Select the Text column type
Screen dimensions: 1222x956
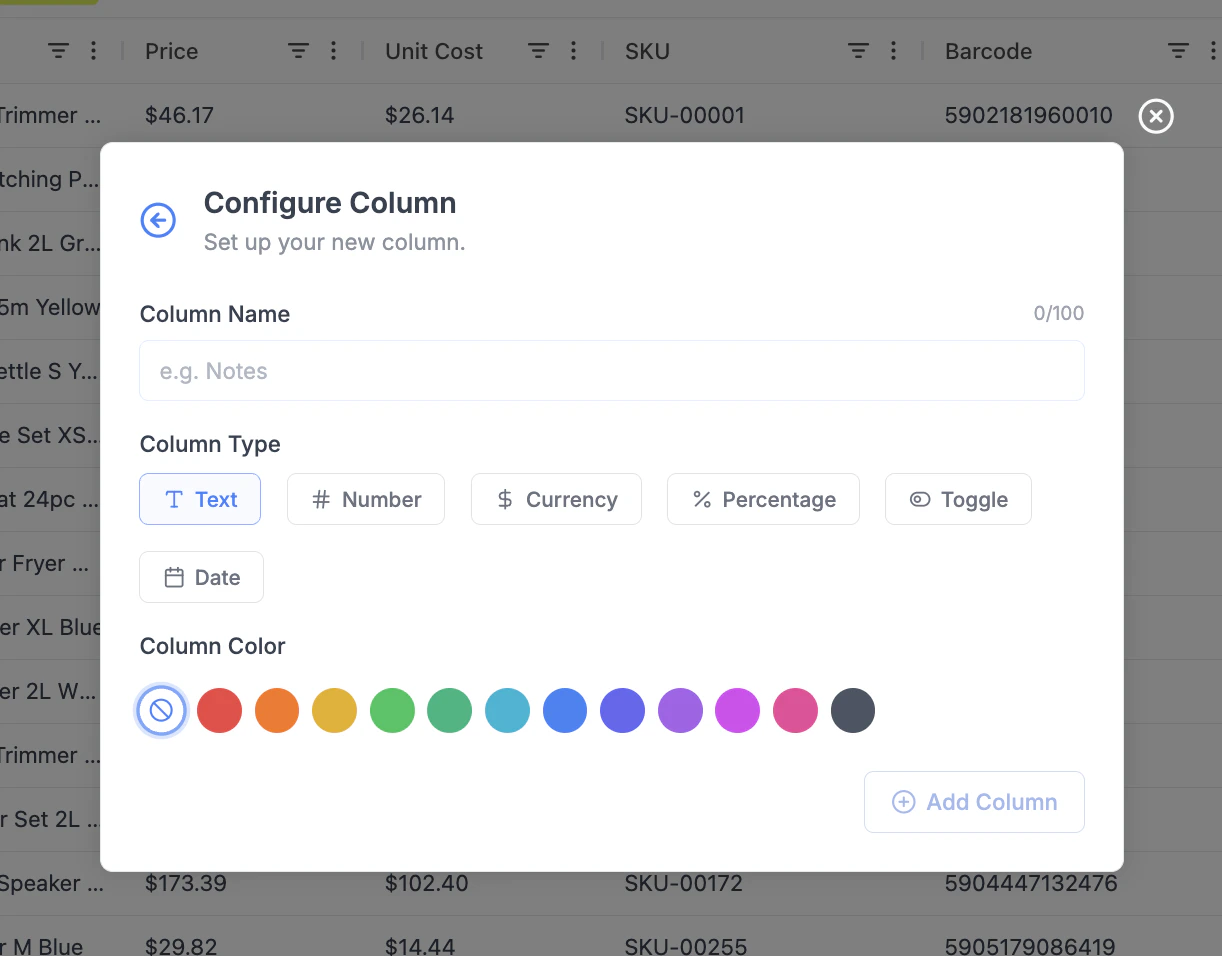point(200,499)
